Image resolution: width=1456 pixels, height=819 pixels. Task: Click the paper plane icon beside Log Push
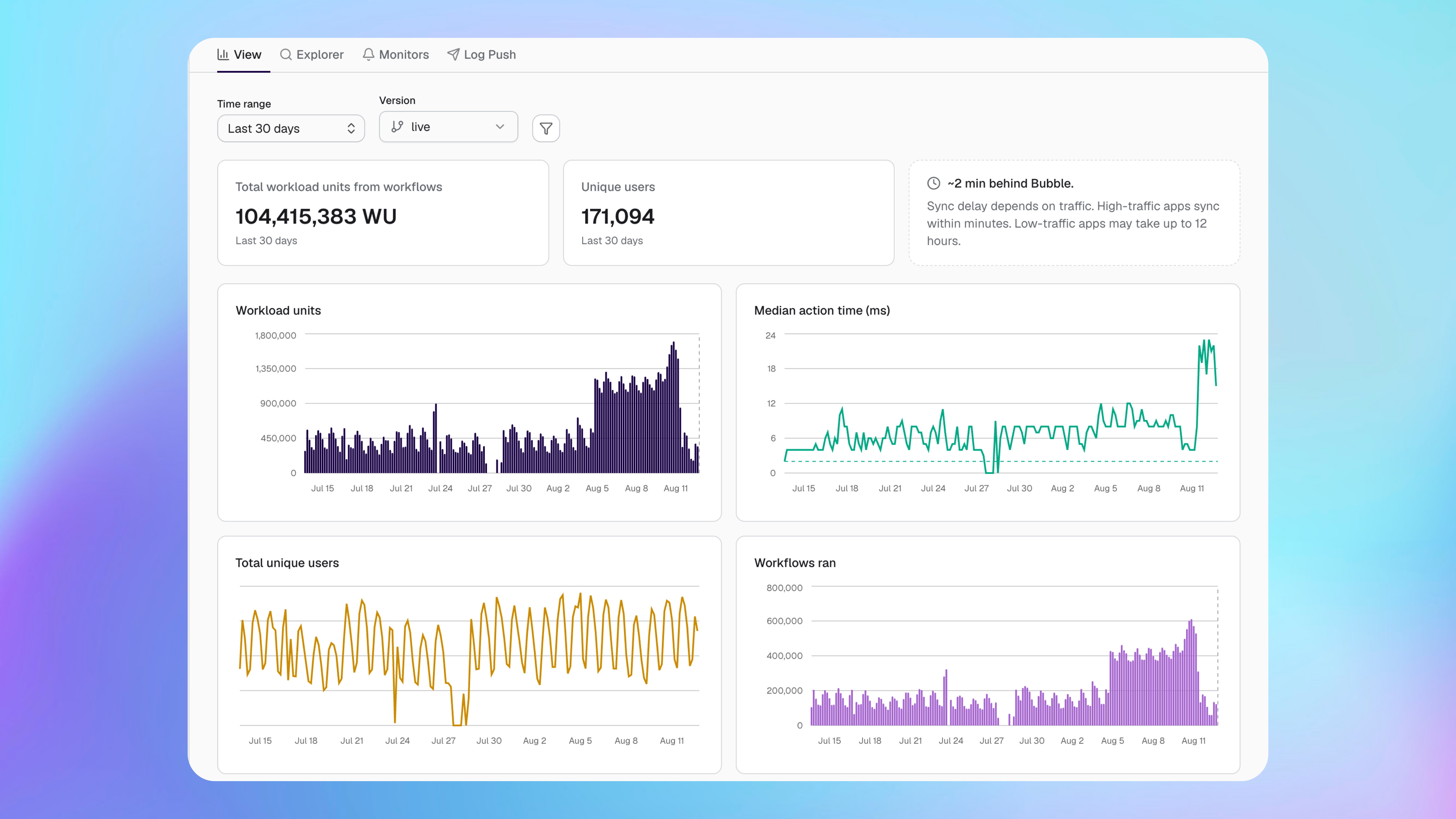click(453, 54)
